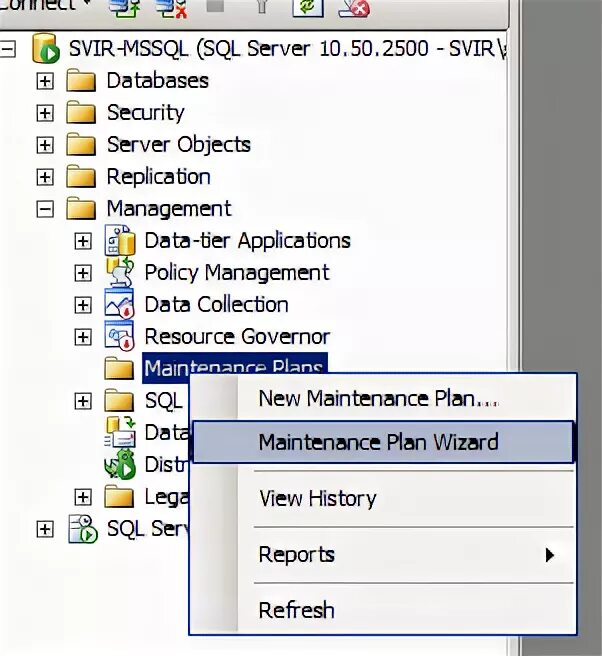This screenshot has width=602, height=656.
Task: Expand the Replication folder
Action: (x=45, y=177)
